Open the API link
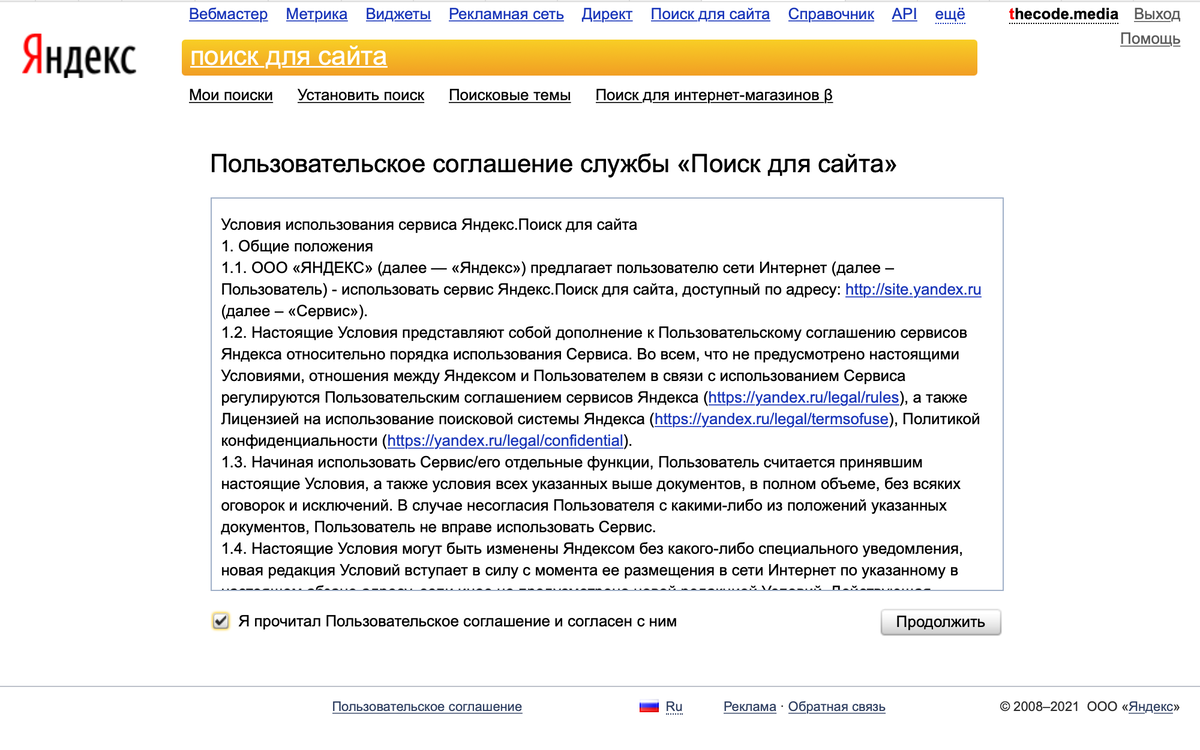Image resolution: width=1200 pixels, height=750 pixels. [x=904, y=14]
